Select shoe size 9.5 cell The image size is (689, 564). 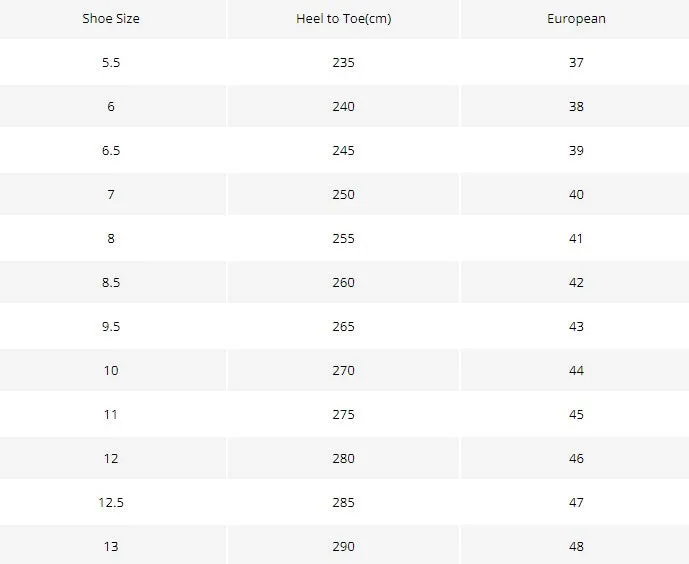click(x=111, y=326)
